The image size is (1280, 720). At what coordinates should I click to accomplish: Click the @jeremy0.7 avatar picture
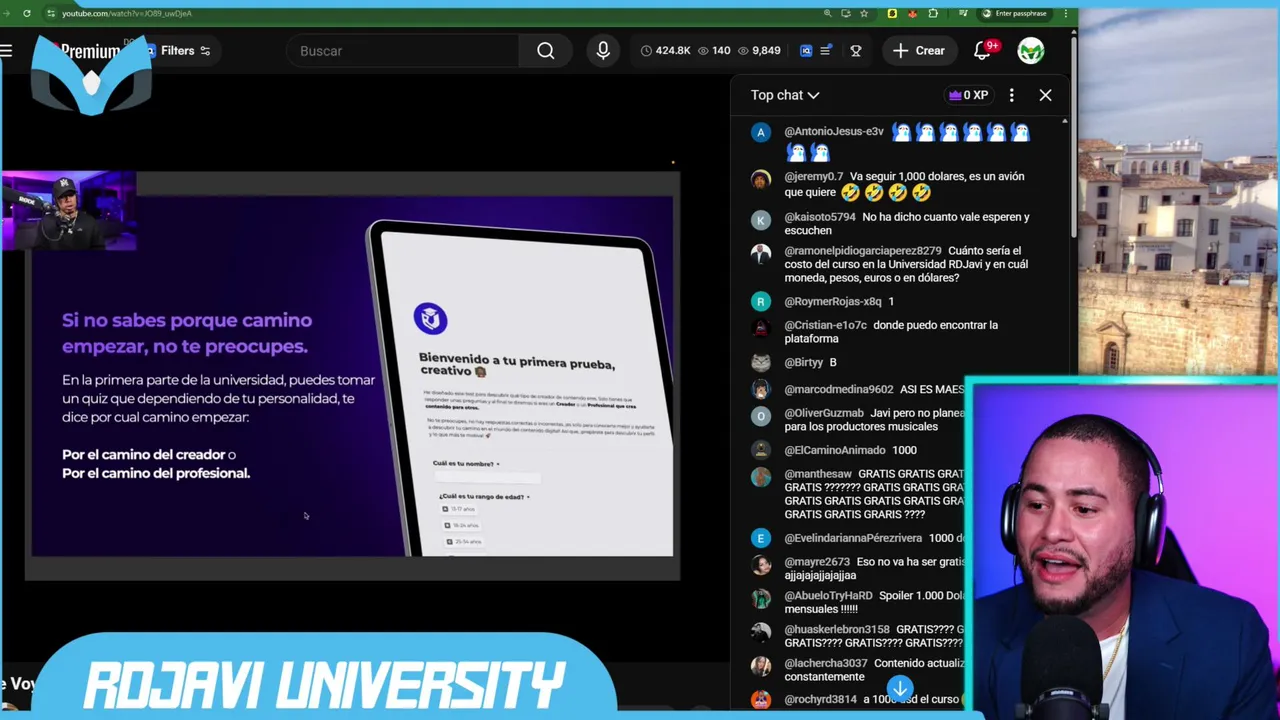[x=761, y=180]
